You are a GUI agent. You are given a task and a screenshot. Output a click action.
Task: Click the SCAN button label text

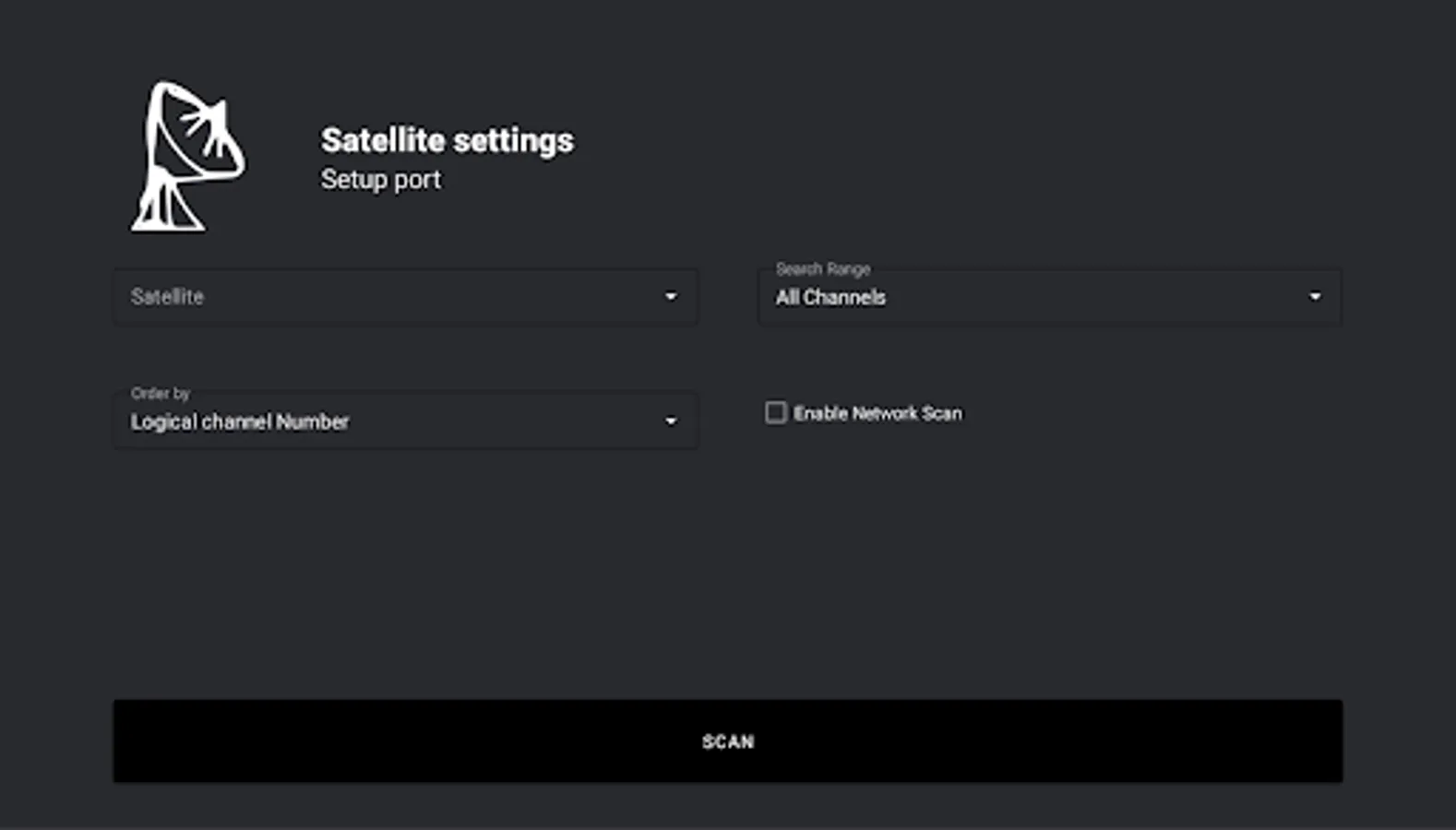coord(728,741)
